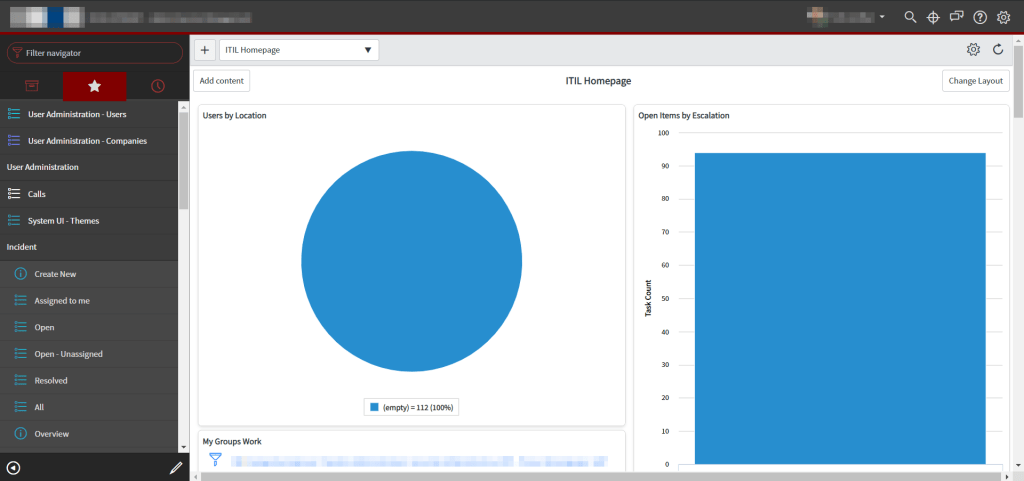Collapse the Incident section in navigator
This screenshot has width=1024, height=481.
(22, 246)
